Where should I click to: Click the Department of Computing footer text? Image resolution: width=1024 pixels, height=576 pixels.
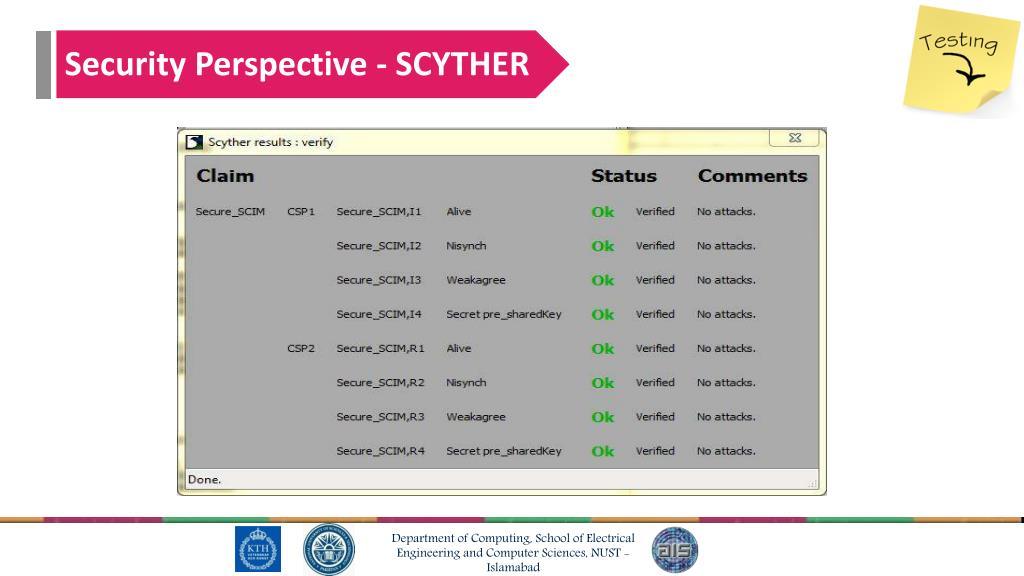pyautogui.click(x=513, y=552)
